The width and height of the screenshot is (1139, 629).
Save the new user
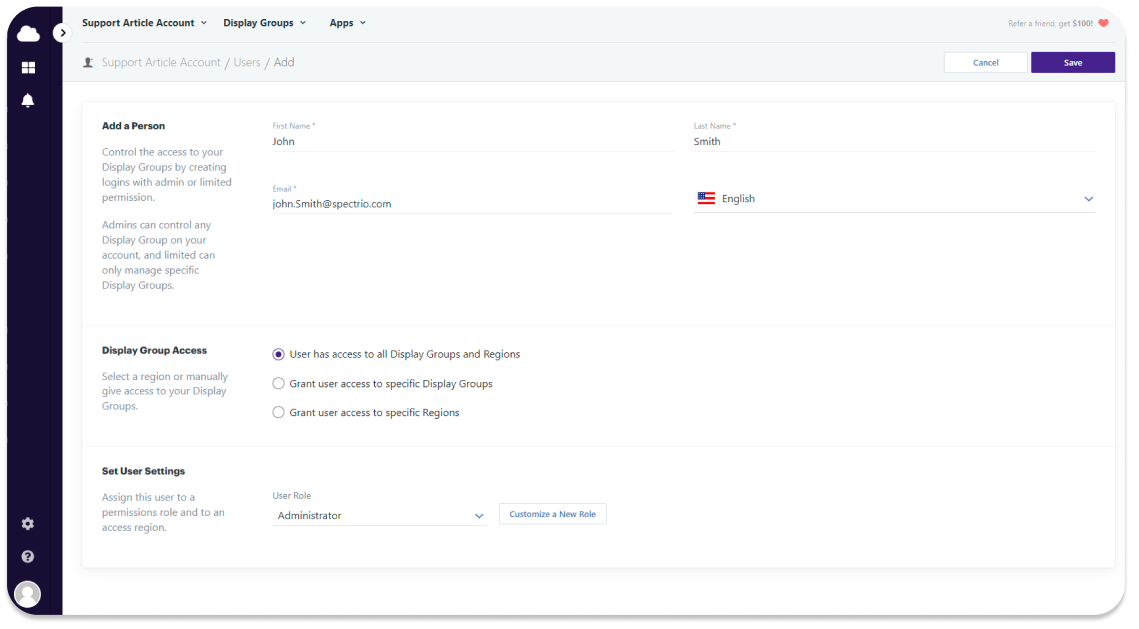tap(1073, 62)
